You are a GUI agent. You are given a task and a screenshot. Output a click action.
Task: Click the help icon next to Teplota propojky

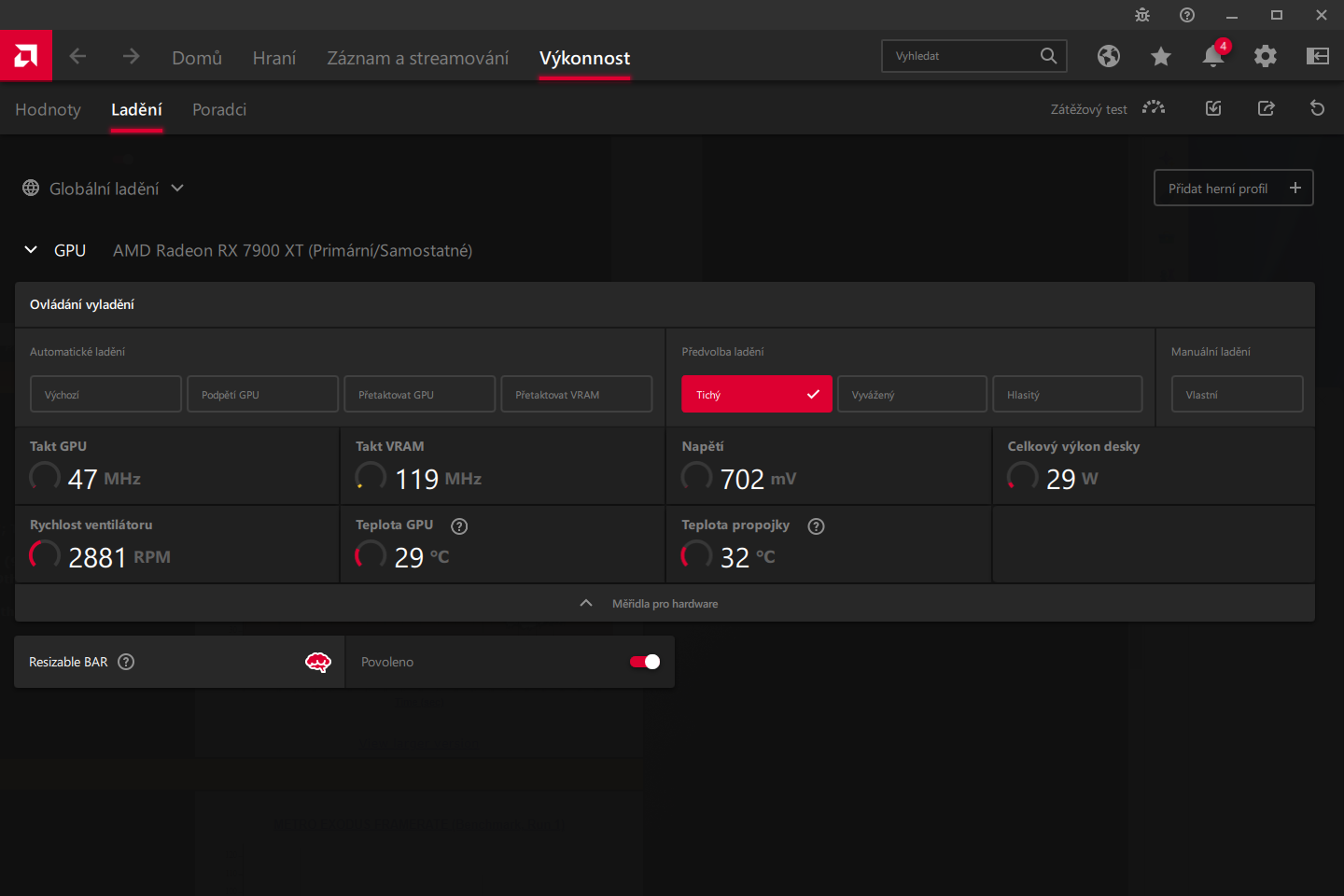[x=816, y=526]
